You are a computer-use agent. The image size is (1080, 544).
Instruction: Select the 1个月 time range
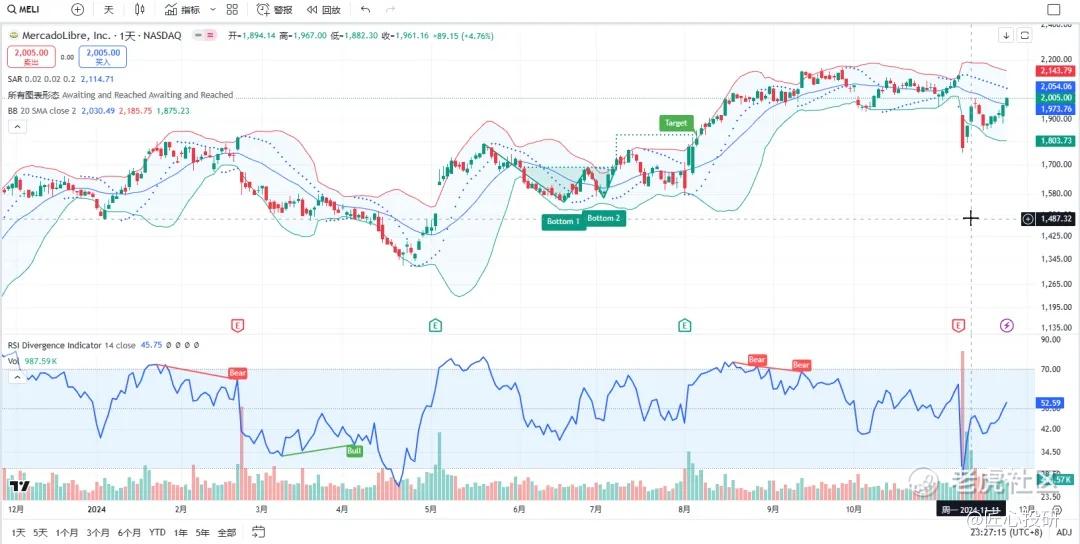point(67,532)
